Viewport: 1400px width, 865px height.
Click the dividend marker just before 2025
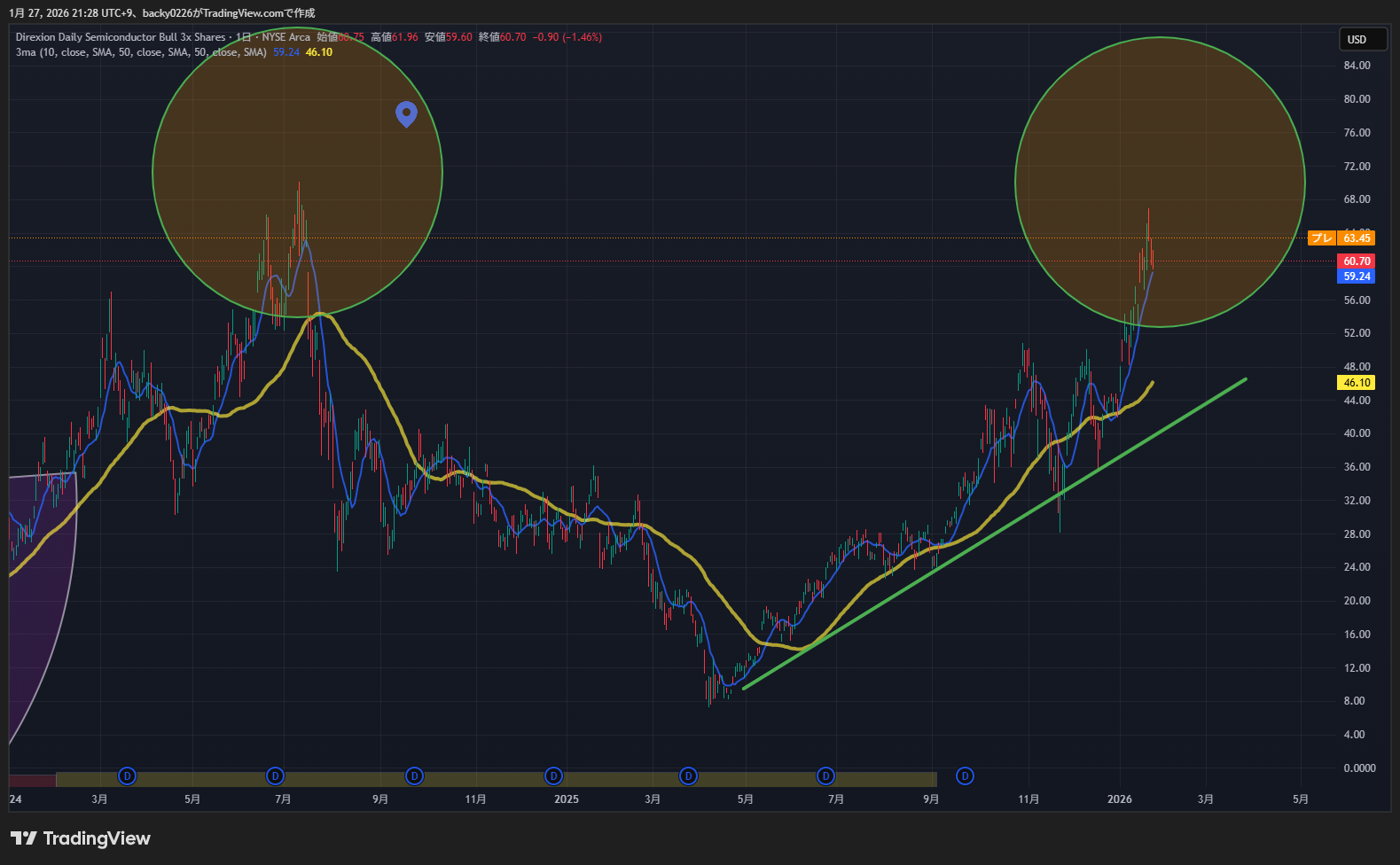point(553,776)
